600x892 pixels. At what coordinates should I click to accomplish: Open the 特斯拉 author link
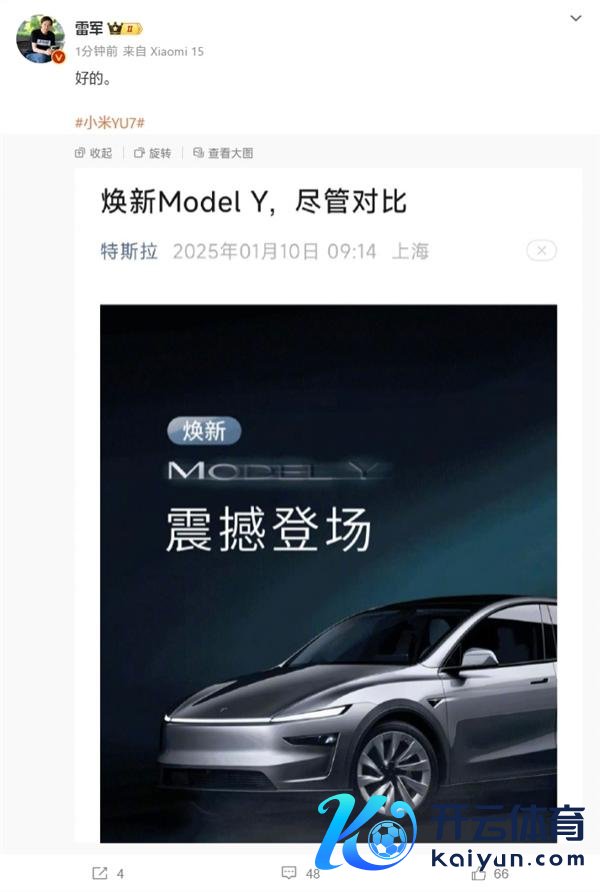pyautogui.click(x=129, y=251)
